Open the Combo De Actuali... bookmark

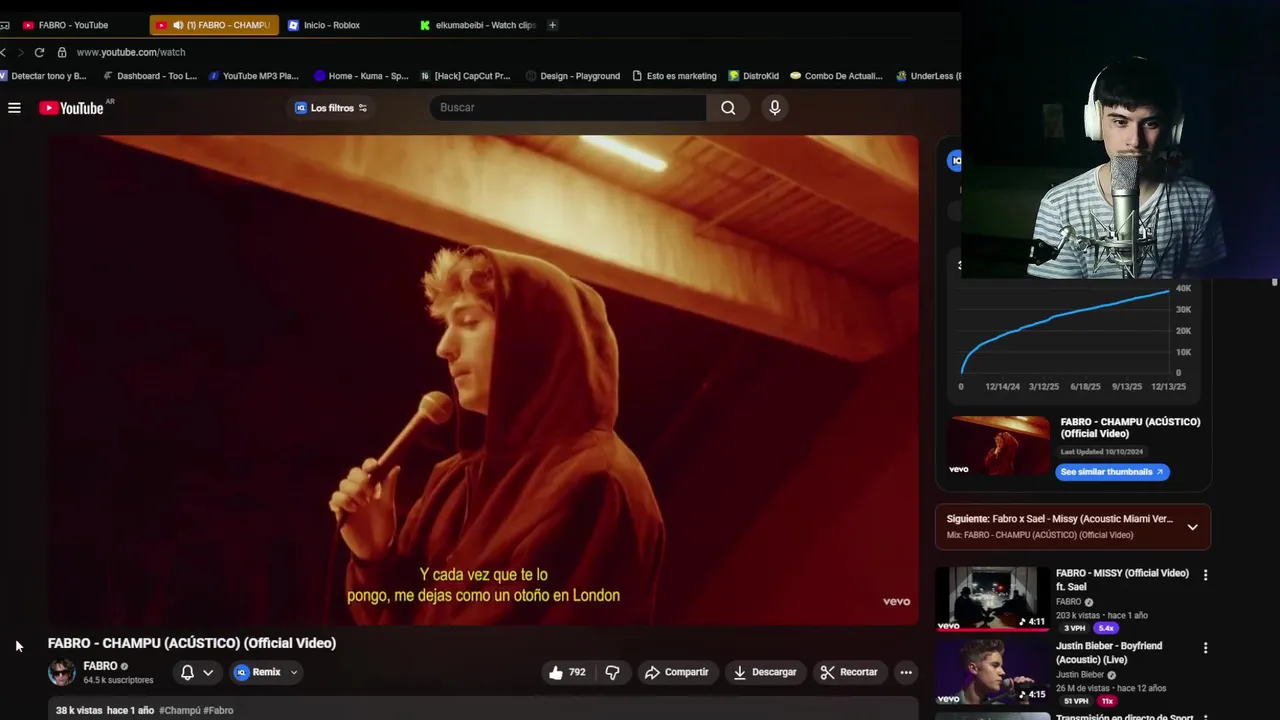tap(836, 76)
